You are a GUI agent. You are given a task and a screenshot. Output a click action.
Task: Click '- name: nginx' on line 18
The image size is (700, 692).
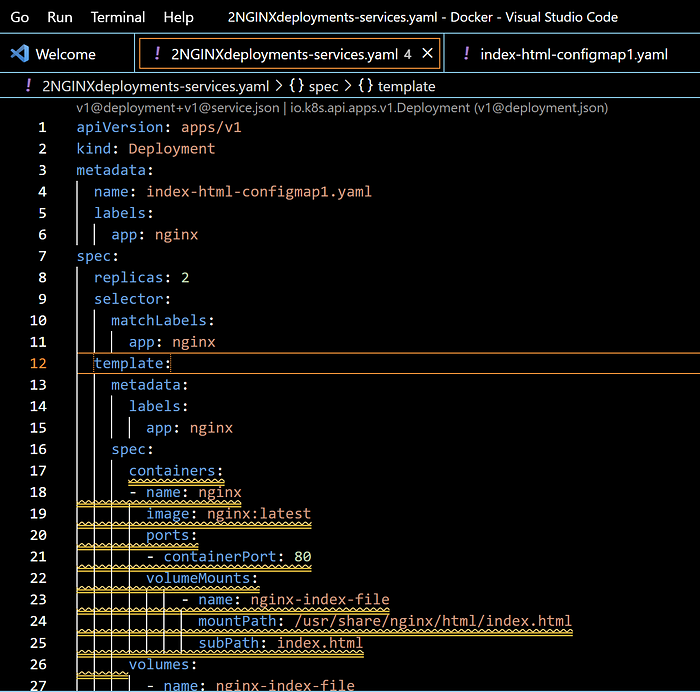(185, 492)
